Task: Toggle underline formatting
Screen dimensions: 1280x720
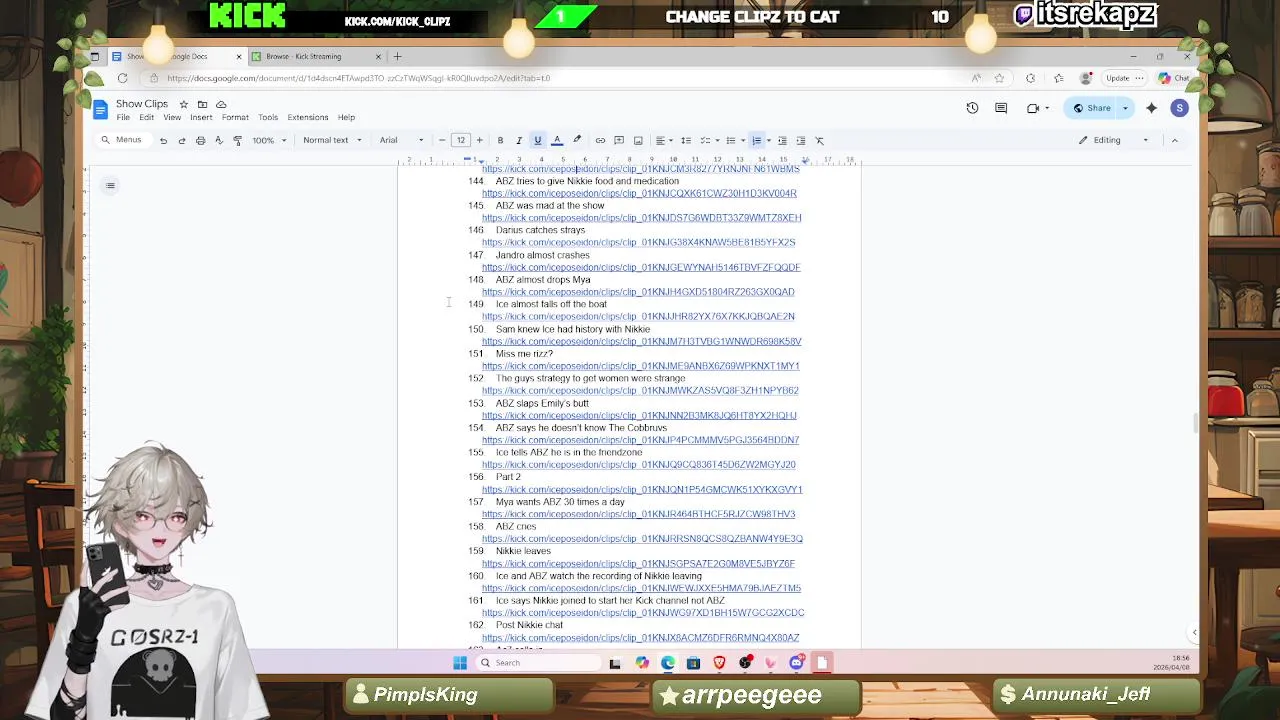Action: 537,140
